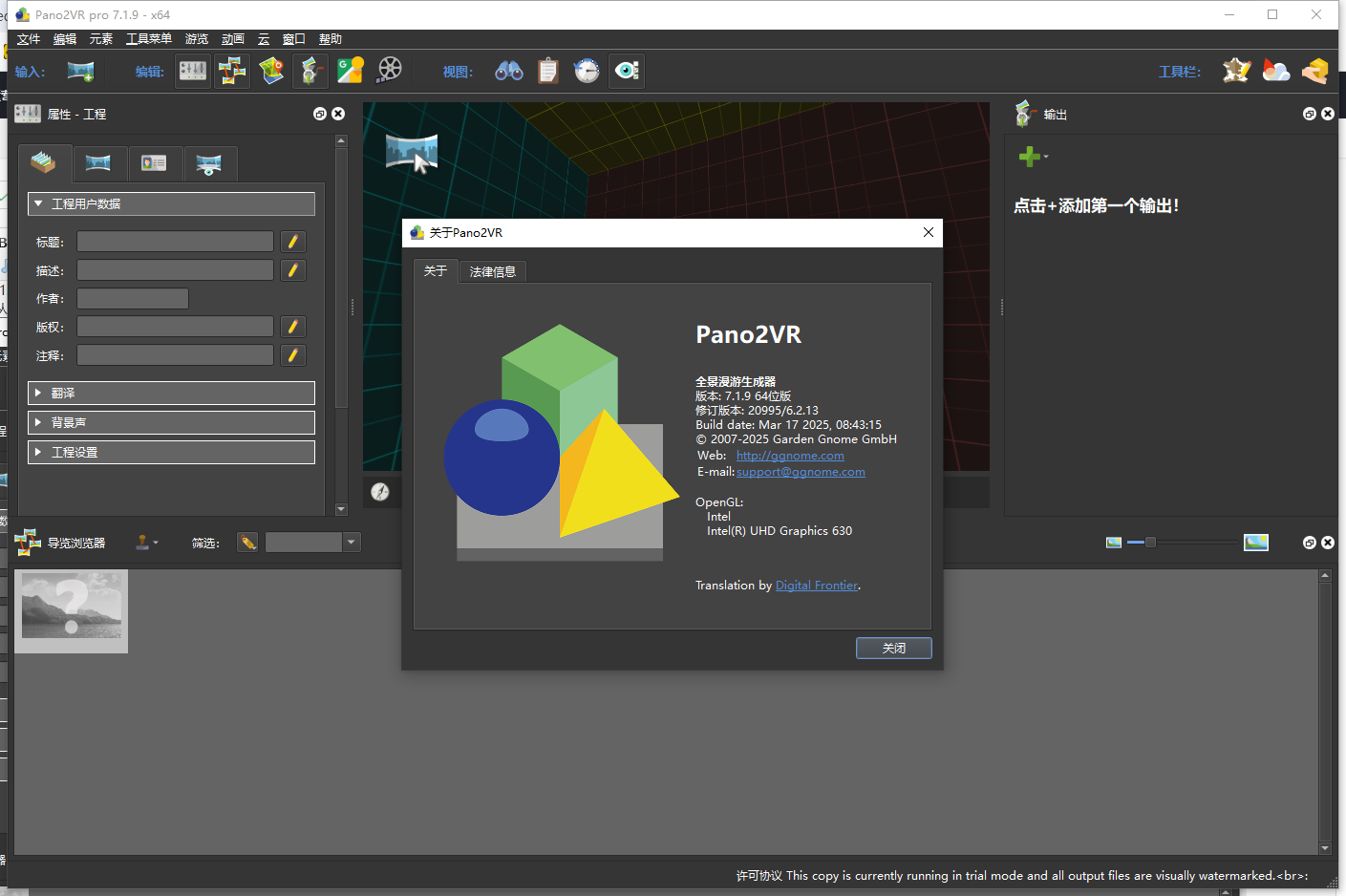Click the binoculars view icon
The height and width of the screenshot is (896, 1346).
[x=508, y=71]
